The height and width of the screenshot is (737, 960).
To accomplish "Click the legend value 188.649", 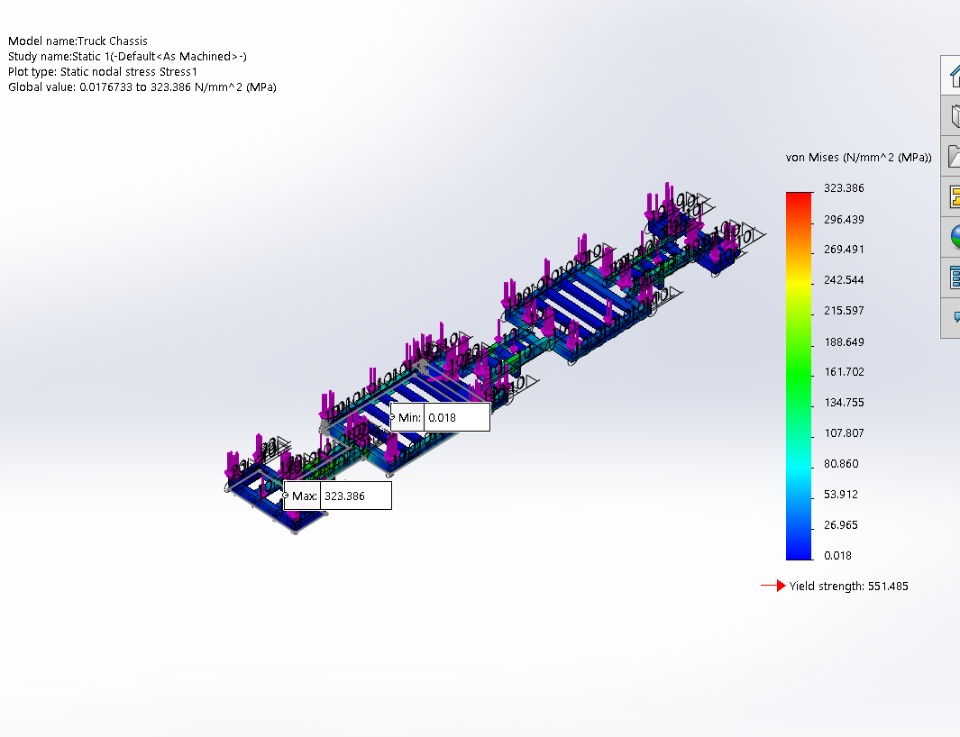I will click(x=844, y=342).
